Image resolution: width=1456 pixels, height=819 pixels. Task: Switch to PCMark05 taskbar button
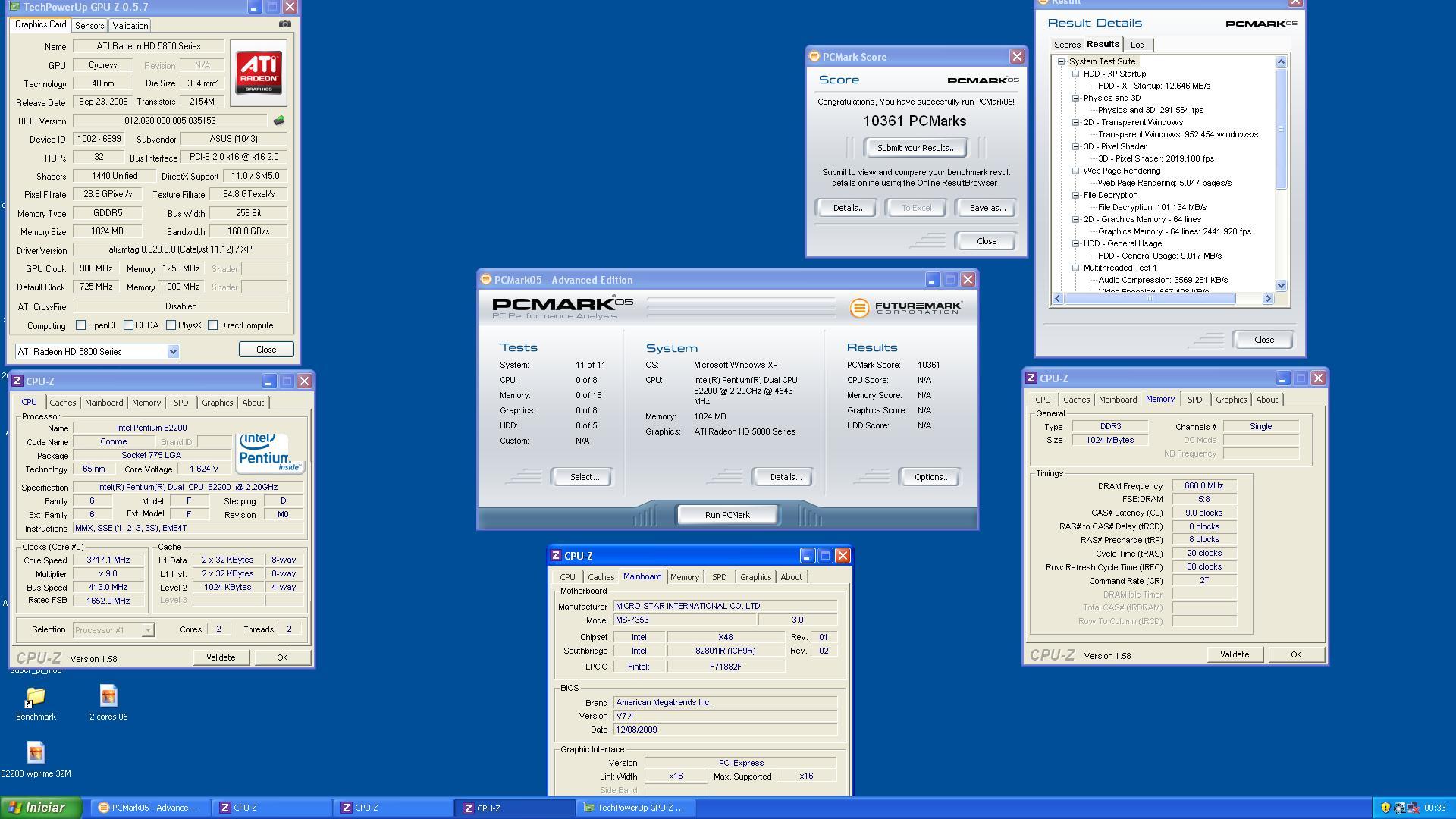coord(149,808)
